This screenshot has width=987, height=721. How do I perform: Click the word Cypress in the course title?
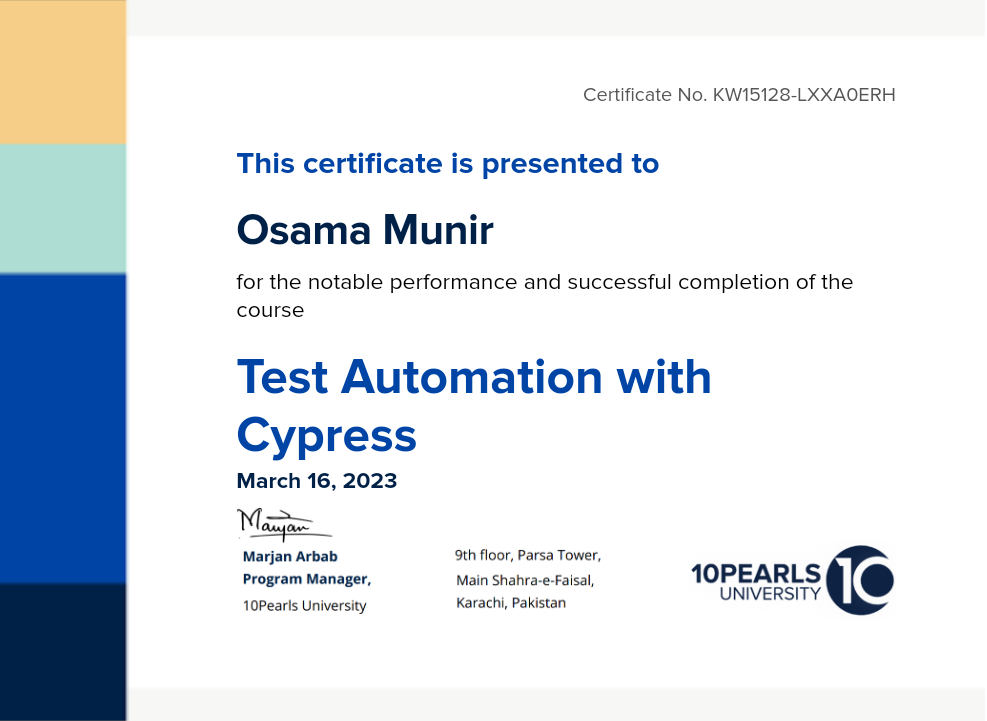[326, 436]
